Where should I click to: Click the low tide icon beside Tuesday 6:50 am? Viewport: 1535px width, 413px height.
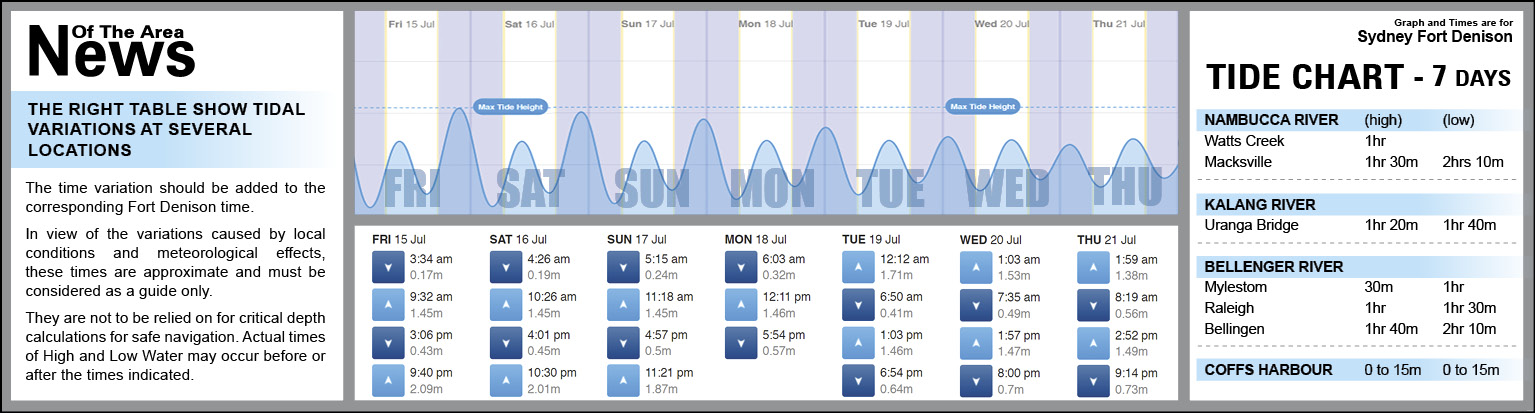858,304
